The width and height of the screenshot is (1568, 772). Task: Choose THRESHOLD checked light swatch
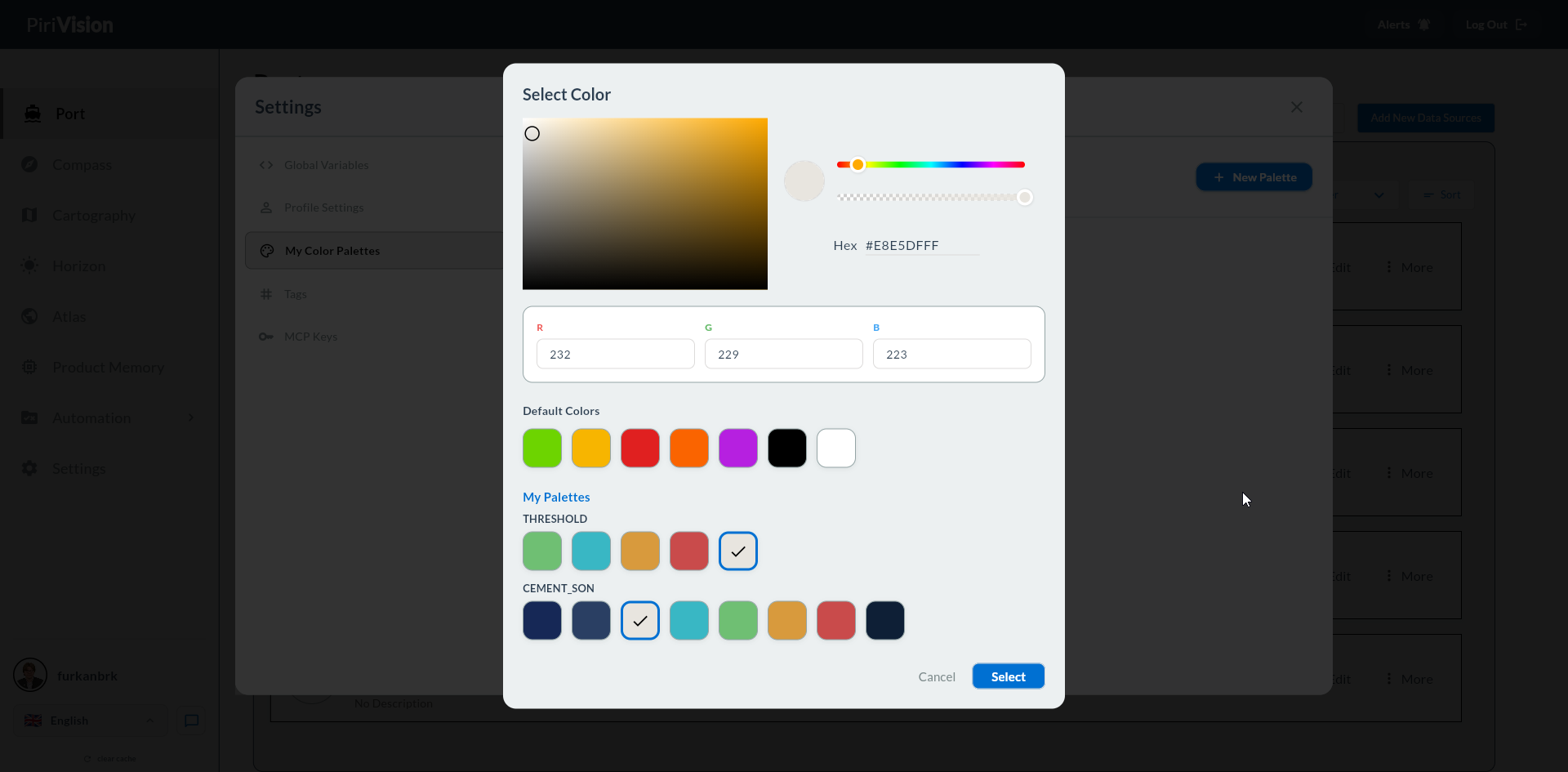click(x=738, y=551)
